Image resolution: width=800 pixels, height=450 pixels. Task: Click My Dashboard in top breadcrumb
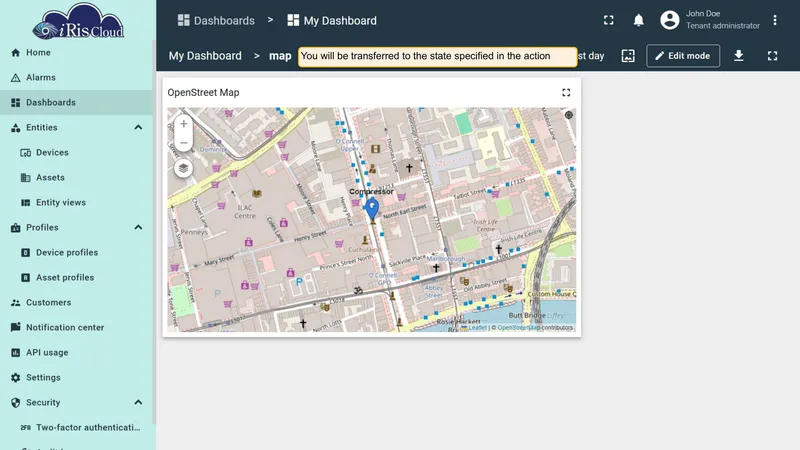332,20
